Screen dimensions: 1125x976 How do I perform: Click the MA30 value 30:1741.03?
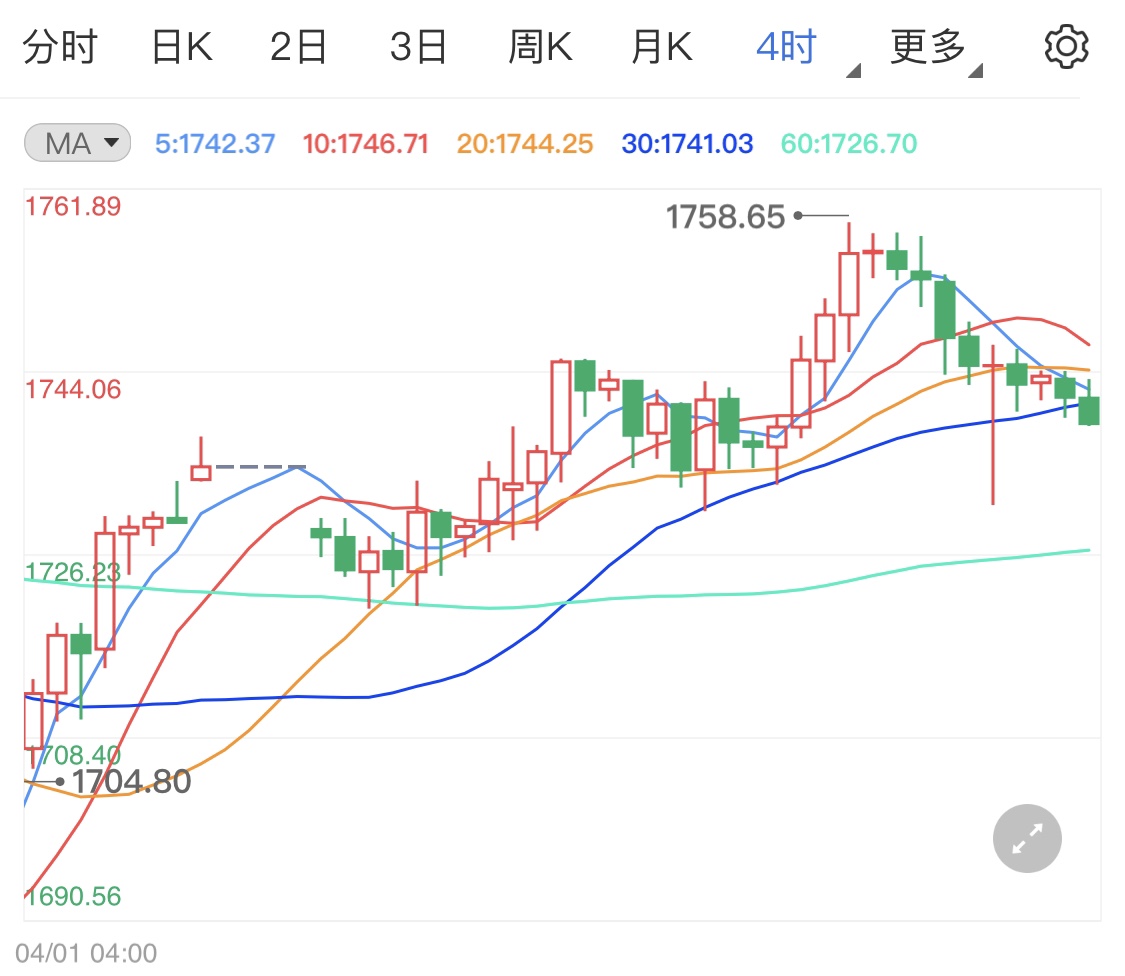[687, 144]
